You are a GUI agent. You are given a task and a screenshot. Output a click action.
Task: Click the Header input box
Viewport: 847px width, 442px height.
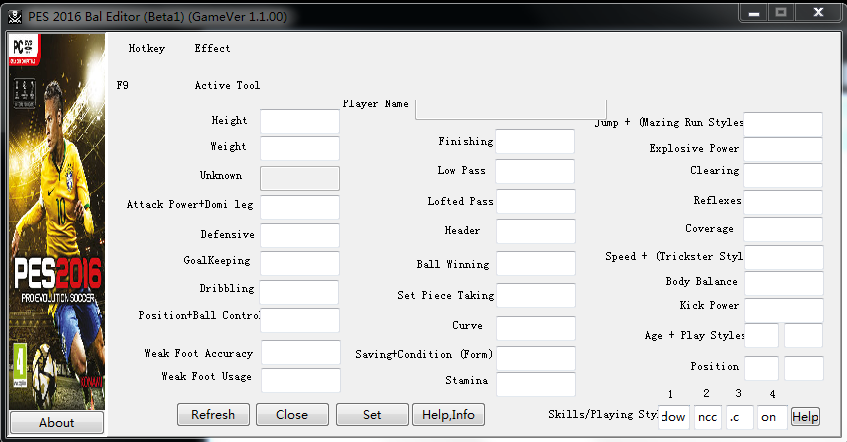[536, 231]
